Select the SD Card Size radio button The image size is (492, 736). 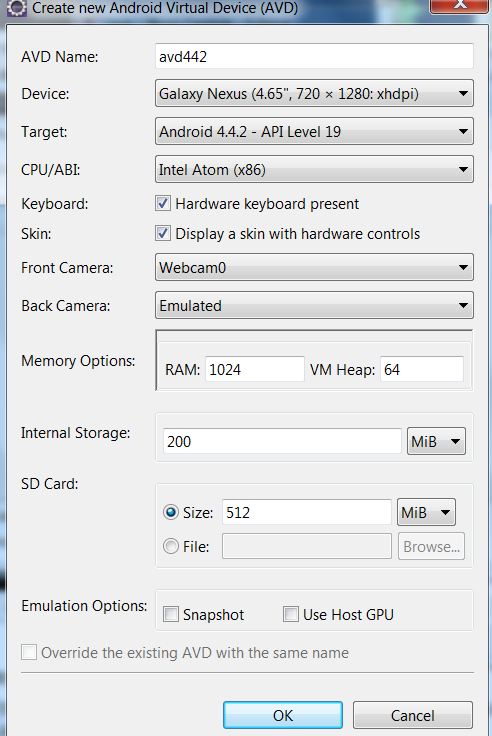pyautogui.click(x=171, y=512)
